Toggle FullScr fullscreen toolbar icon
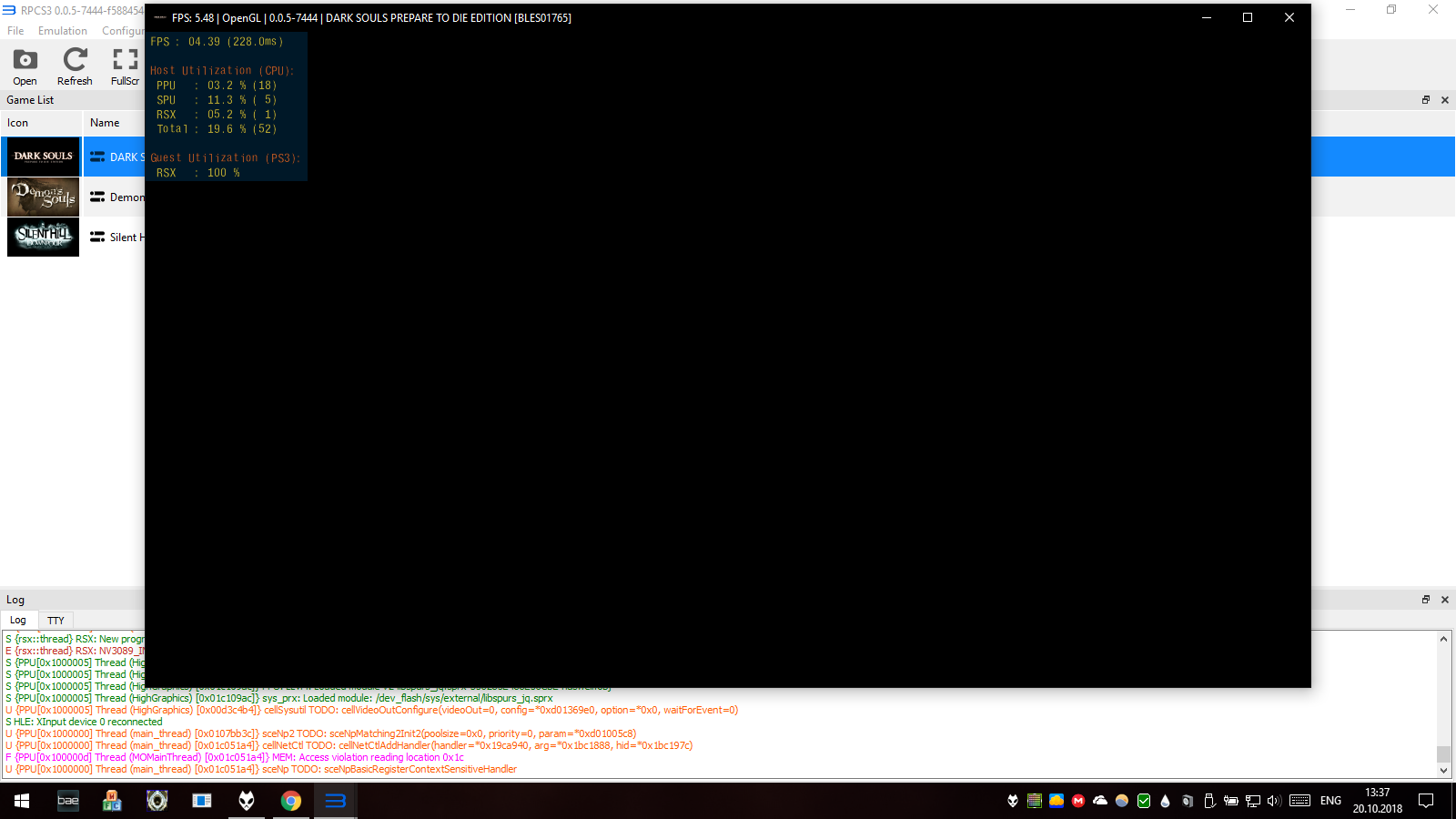Image resolution: width=1456 pixels, height=819 pixels. click(125, 67)
